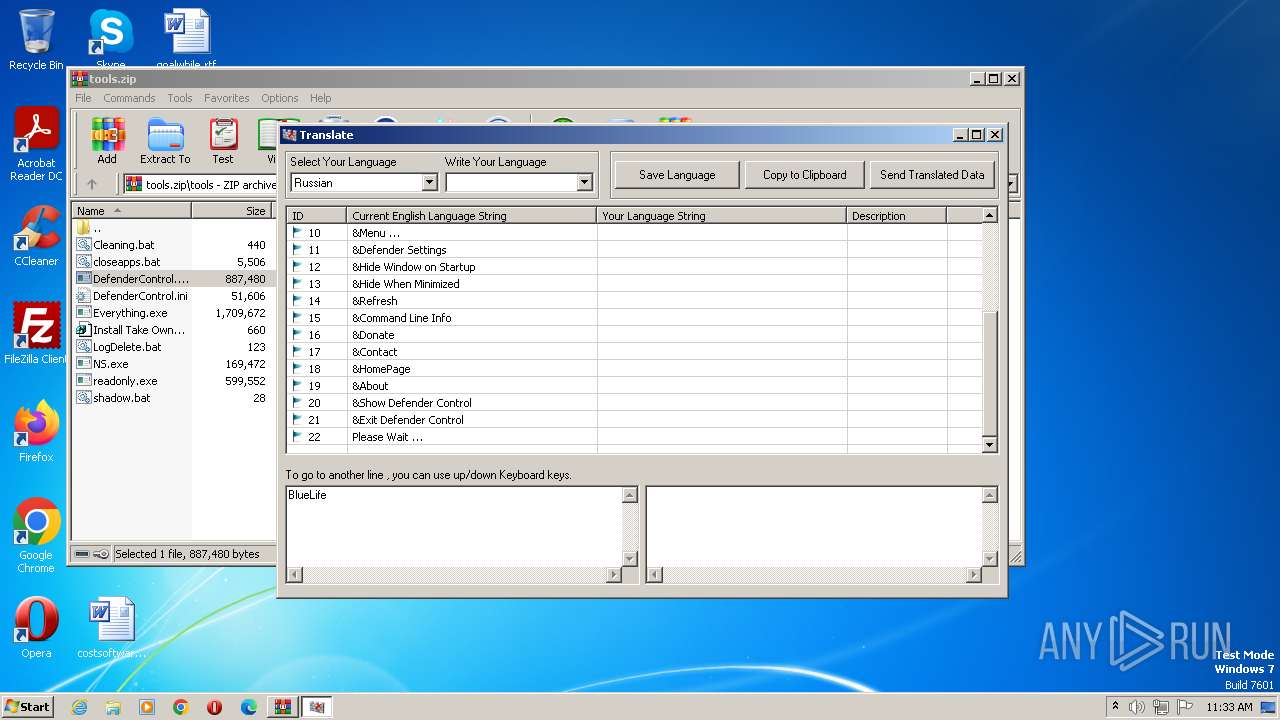Screen dimensions: 1280x720
Task: Click the Extract To icon in WinRAR
Action: pyautogui.click(x=165, y=141)
